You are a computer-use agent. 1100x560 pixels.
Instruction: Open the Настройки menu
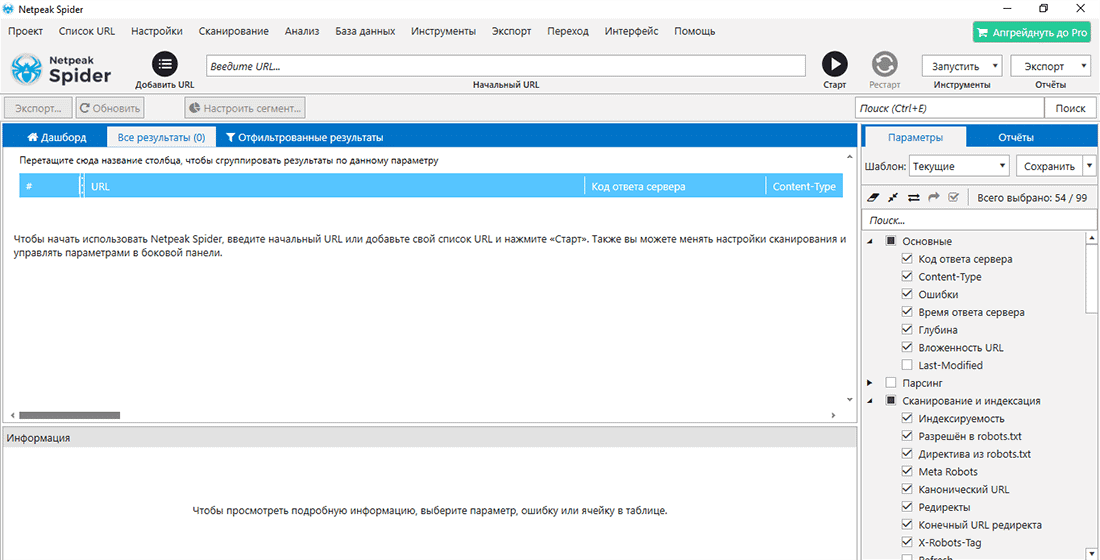[157, 31]
